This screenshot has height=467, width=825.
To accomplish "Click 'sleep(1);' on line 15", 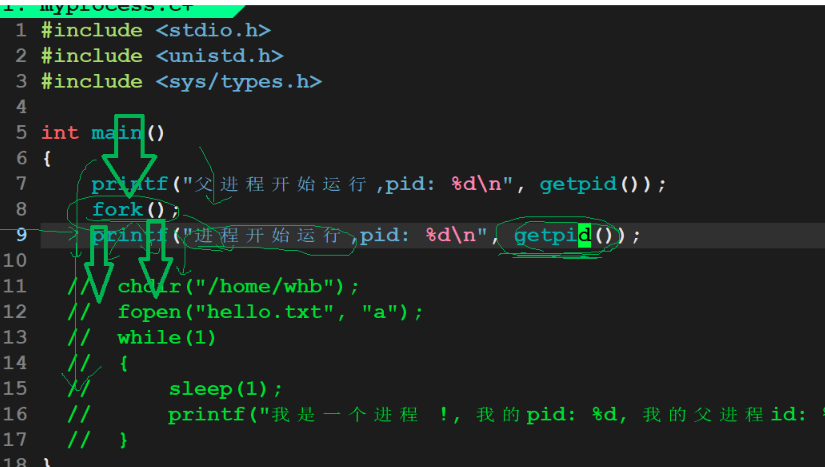I will point(225,389).
